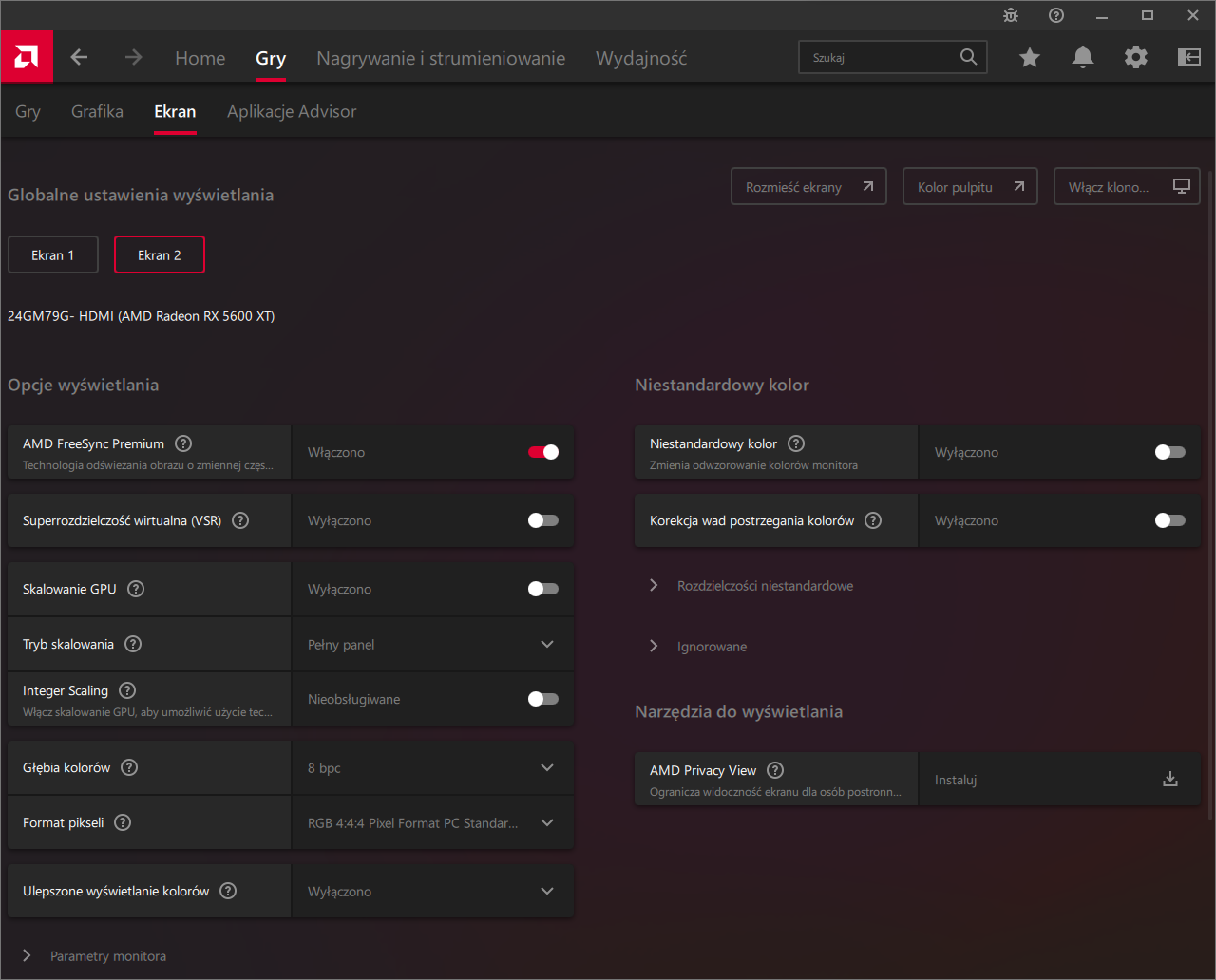
Task: Expand Ignorowane section
Action: click(x=698, y=647)
